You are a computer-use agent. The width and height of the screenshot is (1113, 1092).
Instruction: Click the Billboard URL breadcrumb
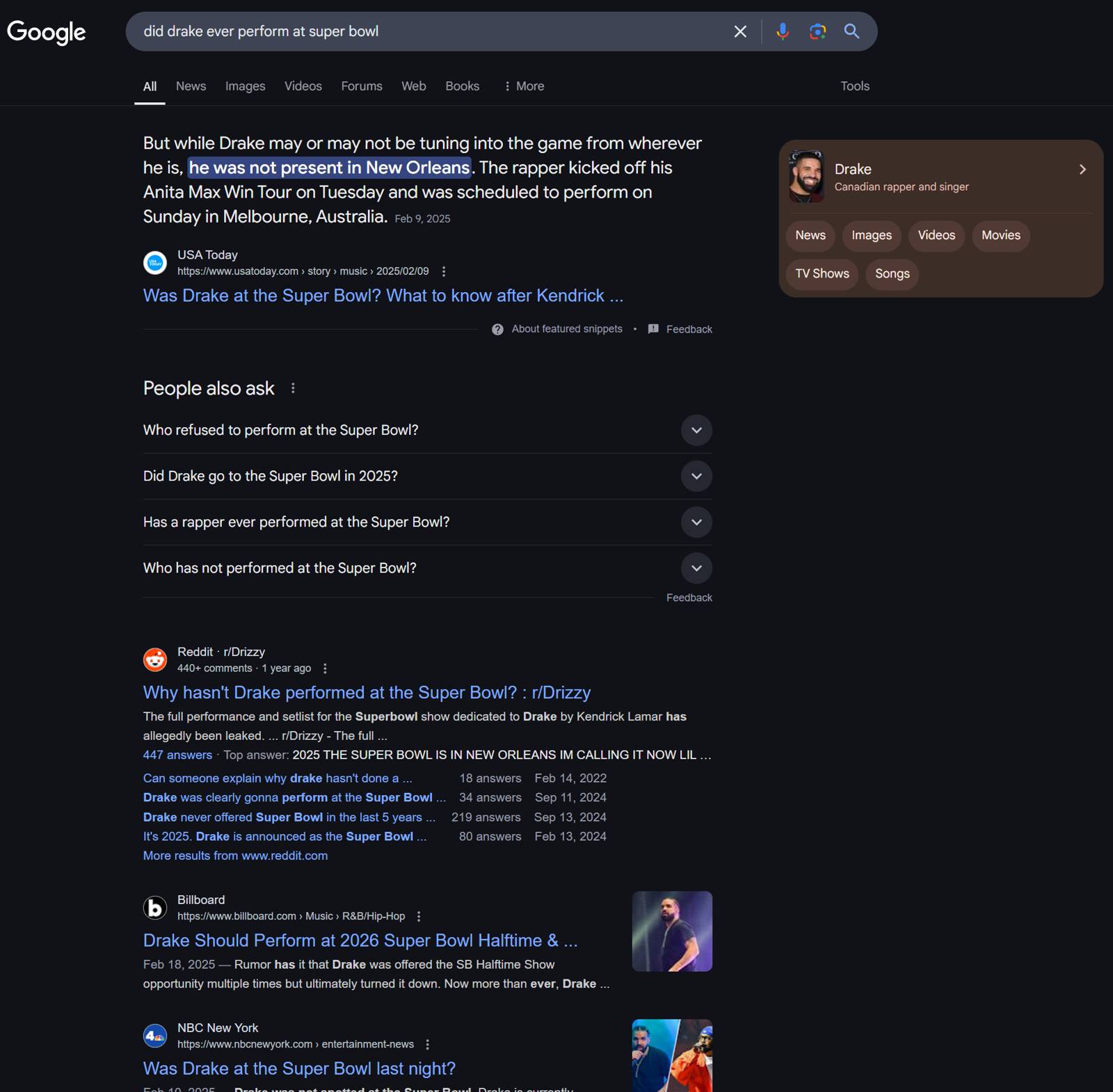291,917
